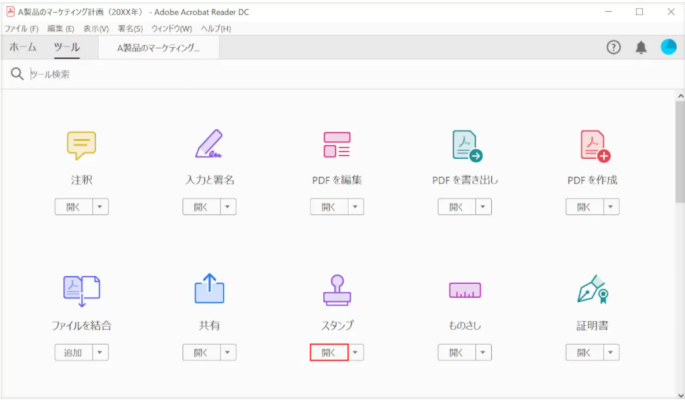Open the 表示(V) menu
The width and height of the screenshot is (685, 401).
coord(96,29)
